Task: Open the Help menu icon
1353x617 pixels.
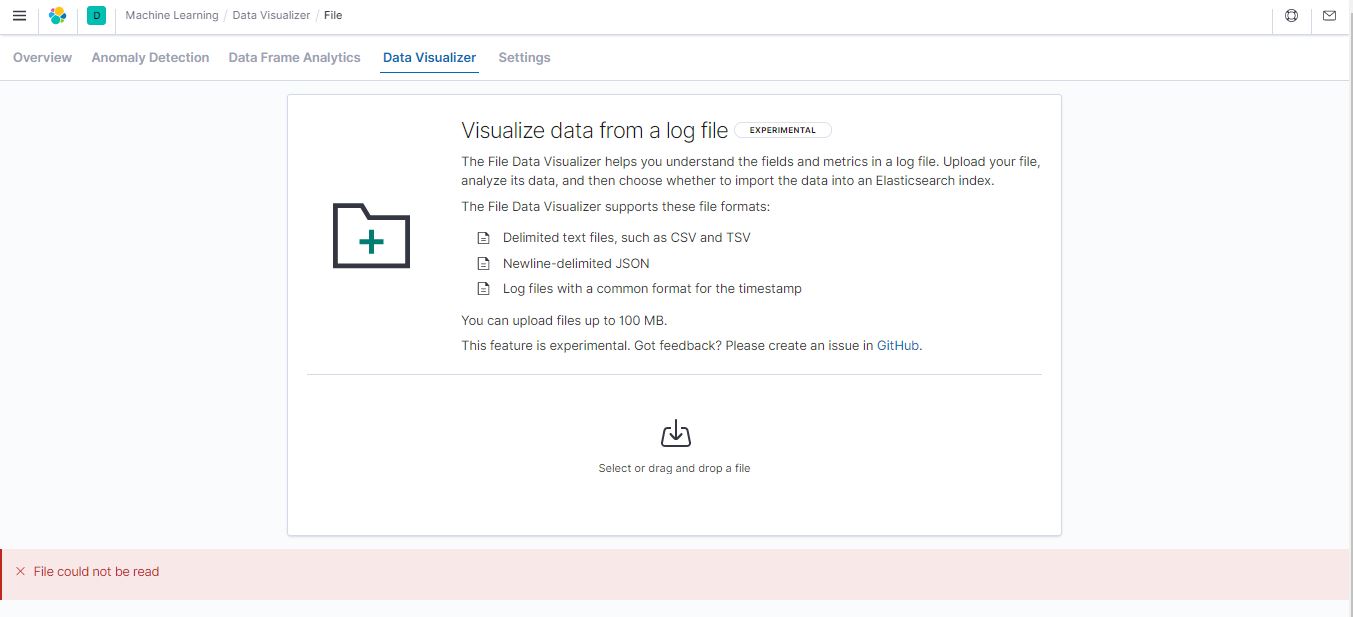Action: pos(1290,16)
